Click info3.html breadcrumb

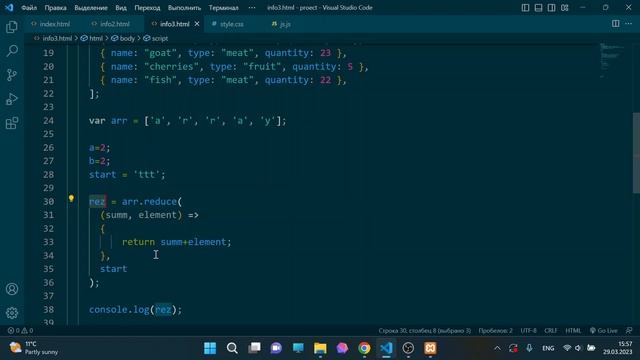pyautogui.click(x=57, y=38)
